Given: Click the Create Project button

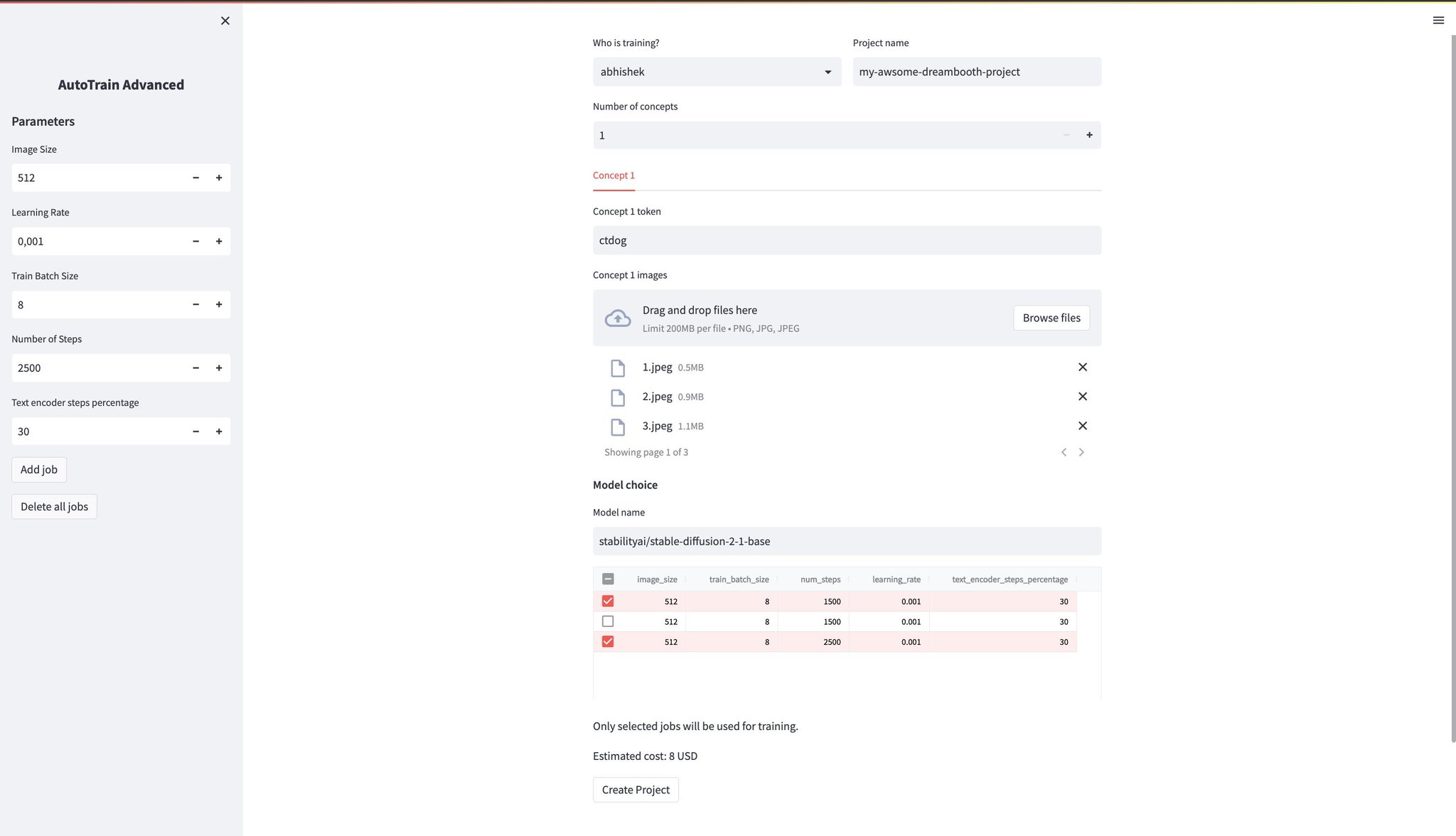Looking at the screenshot, I should 636,790.
